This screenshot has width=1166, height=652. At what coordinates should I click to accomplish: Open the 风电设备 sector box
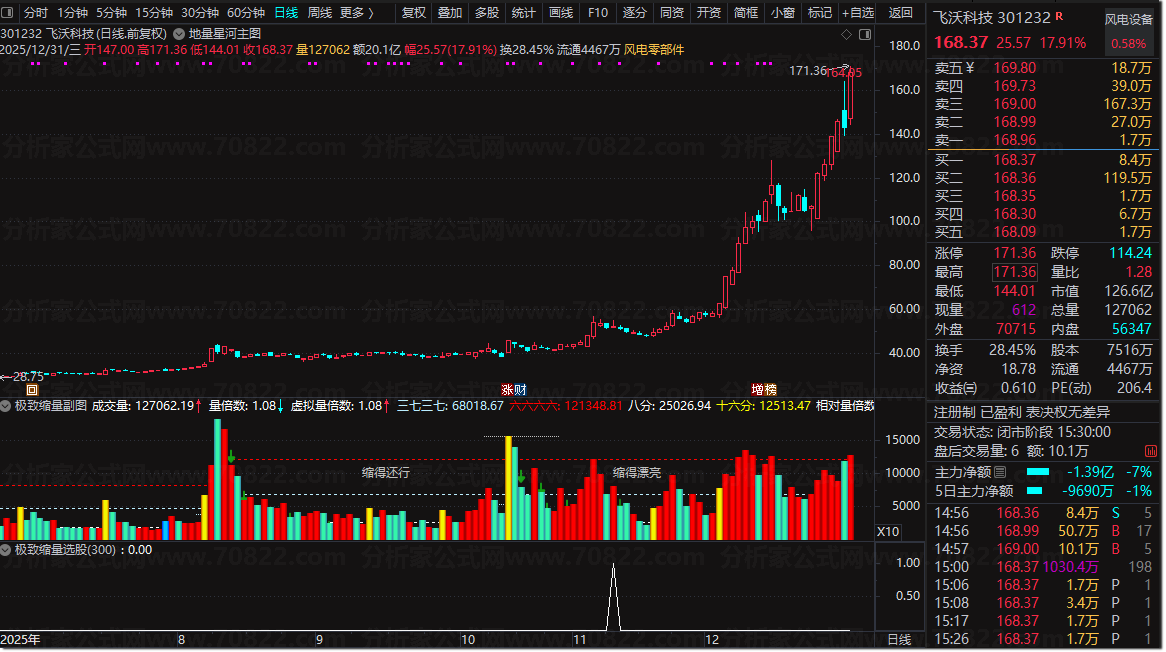[1128, 19]
